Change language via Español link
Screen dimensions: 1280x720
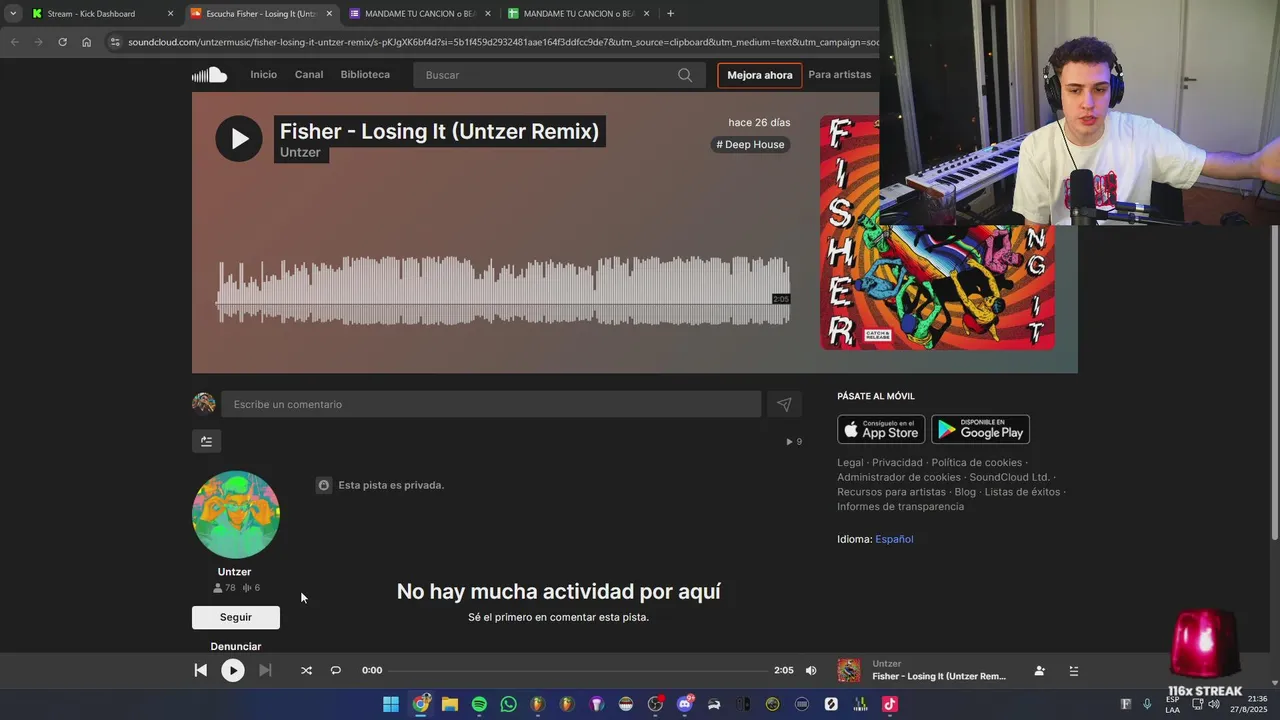[x=894, y=539]
